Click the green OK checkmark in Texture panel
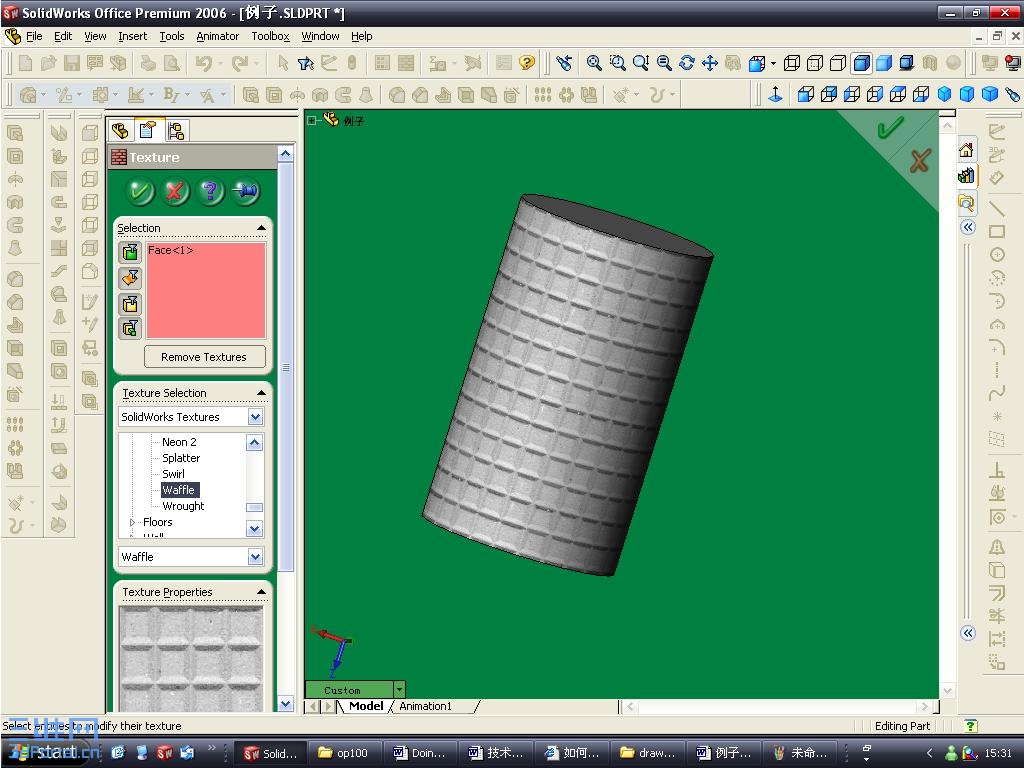Viewport: 1024px width, 768px height. 141,192
